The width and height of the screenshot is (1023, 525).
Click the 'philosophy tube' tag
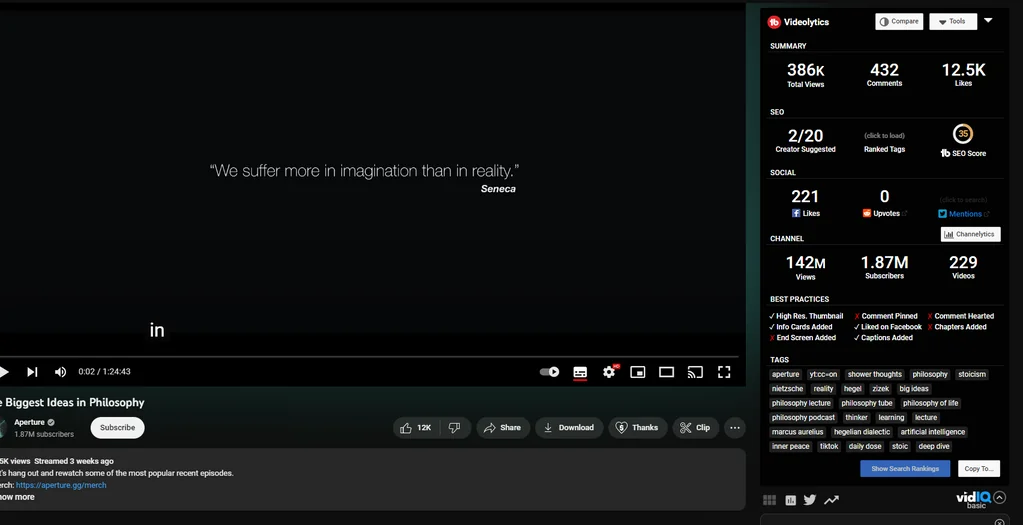[x=866, y=403]
